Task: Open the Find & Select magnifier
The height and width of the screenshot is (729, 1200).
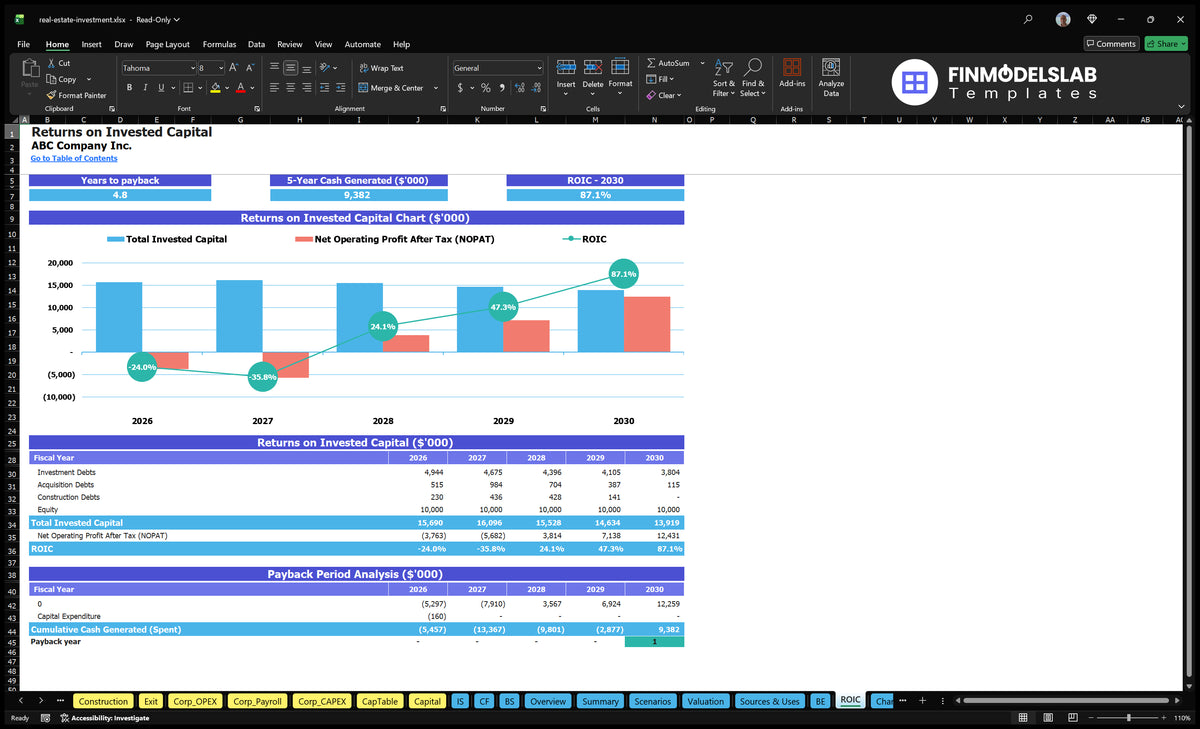Action: click(x=753, y=78)
